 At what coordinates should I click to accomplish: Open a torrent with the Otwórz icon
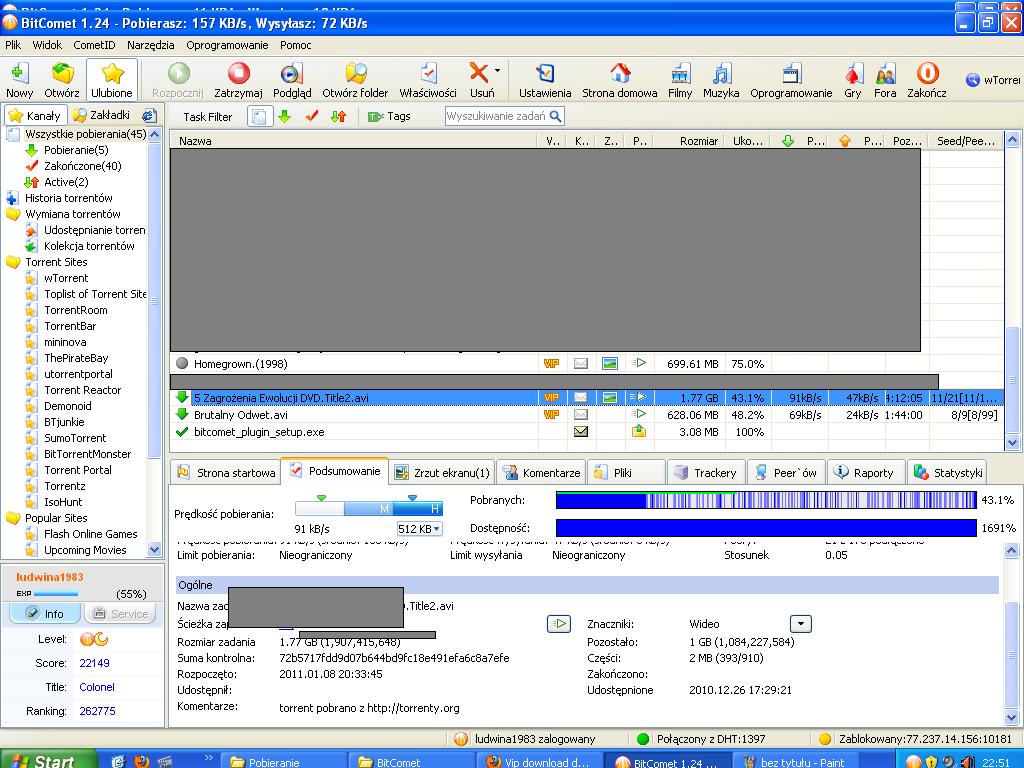(62, 80)
